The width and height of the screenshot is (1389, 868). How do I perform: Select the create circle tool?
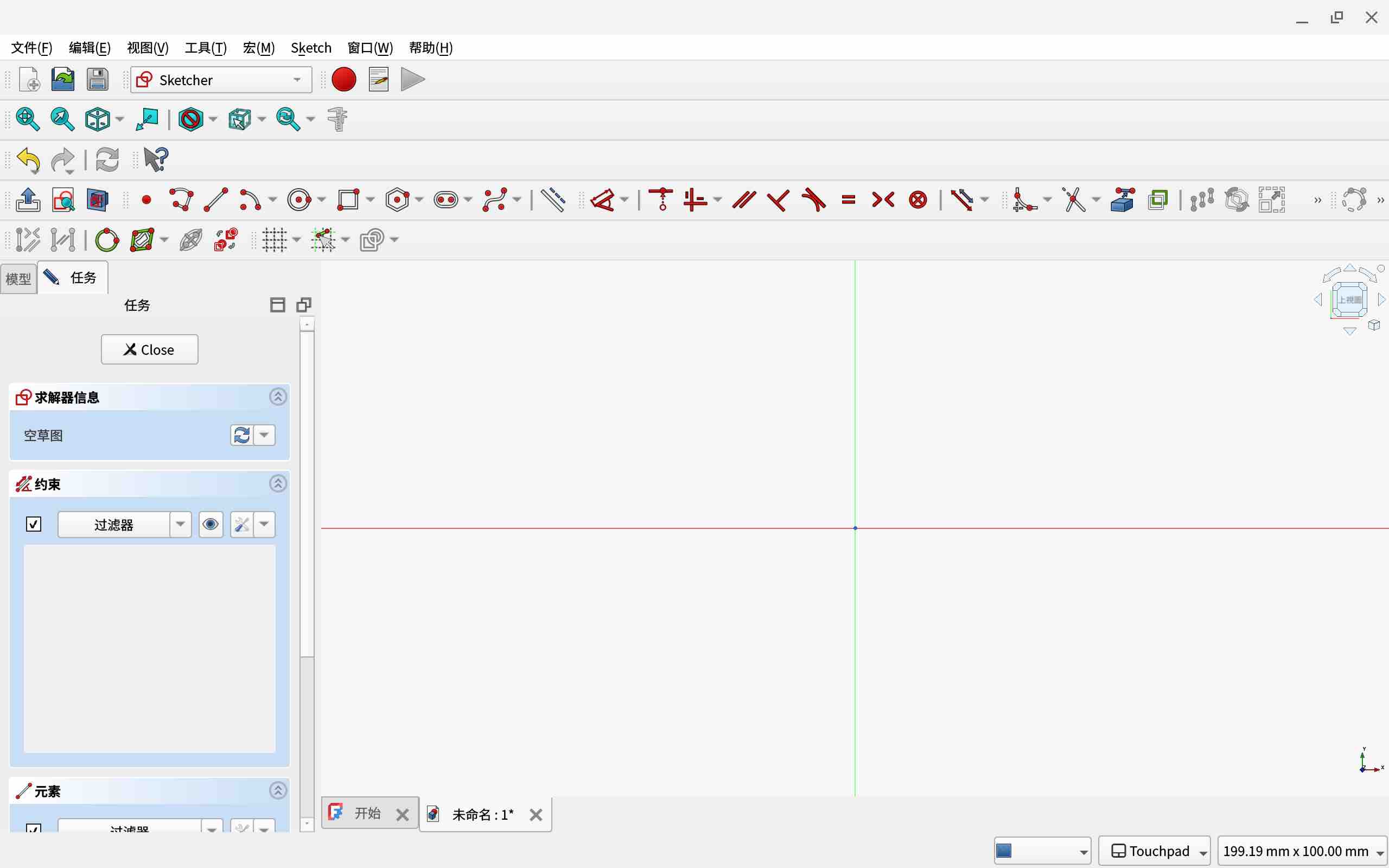click(298, 200)
